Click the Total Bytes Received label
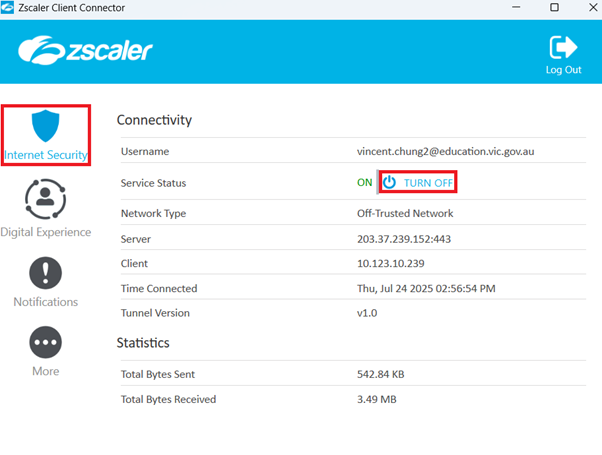The height and width of the screenshot is (455, 602). coord(168,399)
